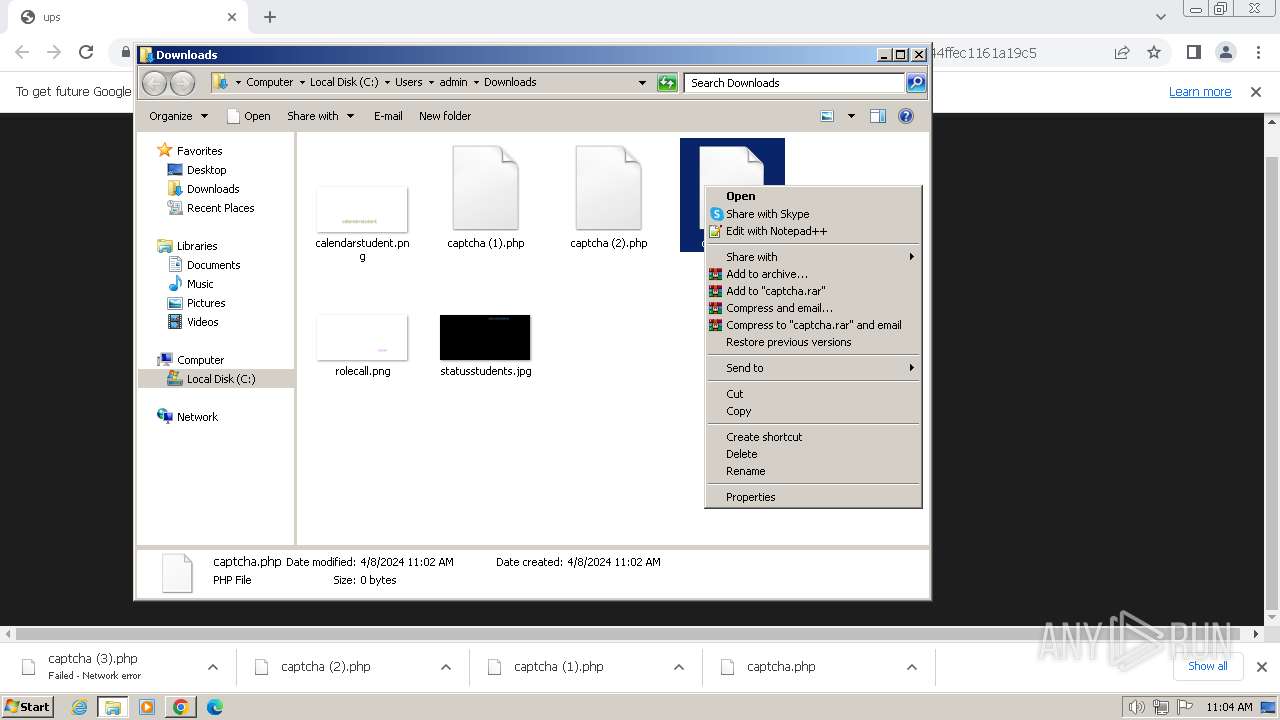Image resolution: width=1280 pixels, height=720 pixels.
Task: Select captcha (1).php file icon
Action: point(486,188)
